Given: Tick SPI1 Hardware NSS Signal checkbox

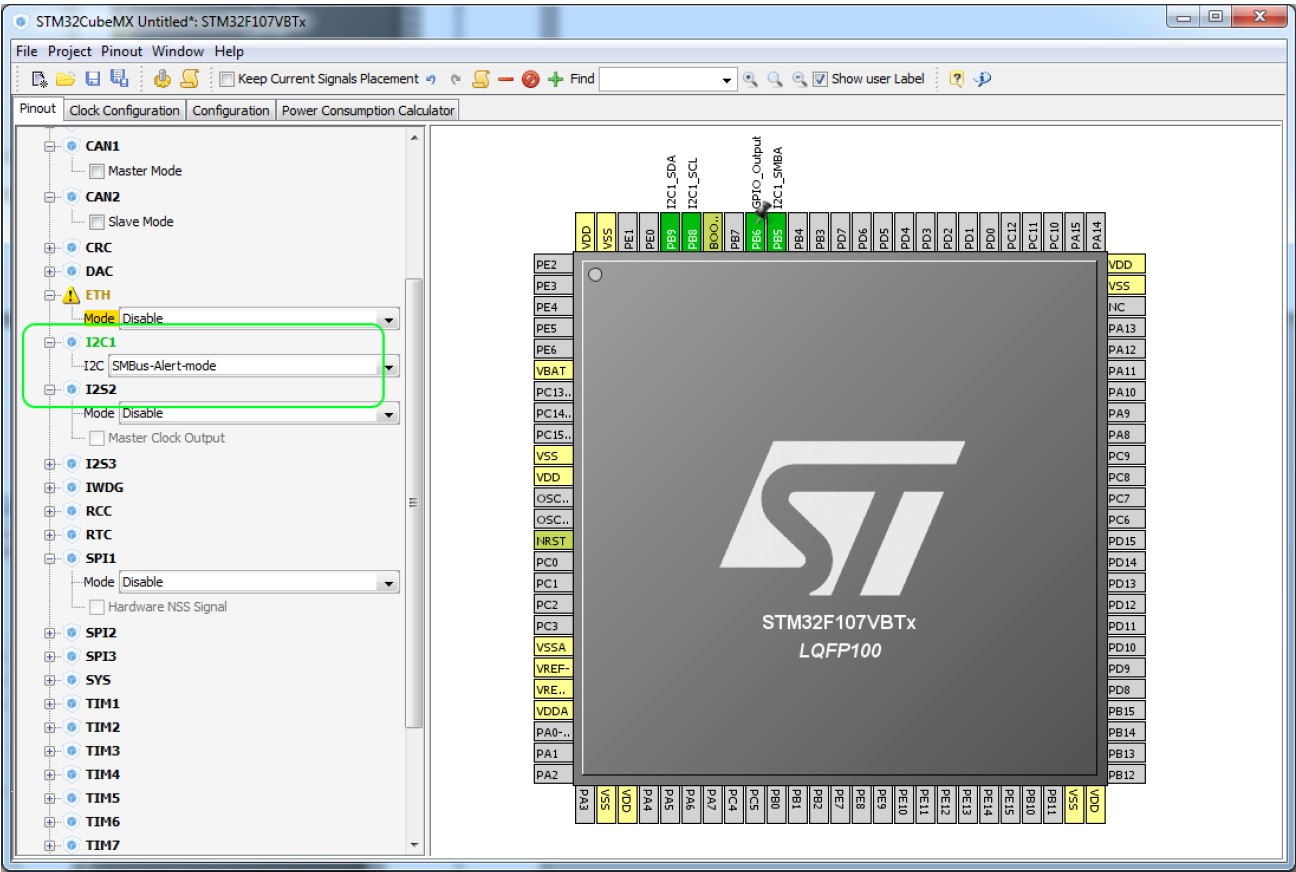Looking at the screenshot, I should click(97, 607).
